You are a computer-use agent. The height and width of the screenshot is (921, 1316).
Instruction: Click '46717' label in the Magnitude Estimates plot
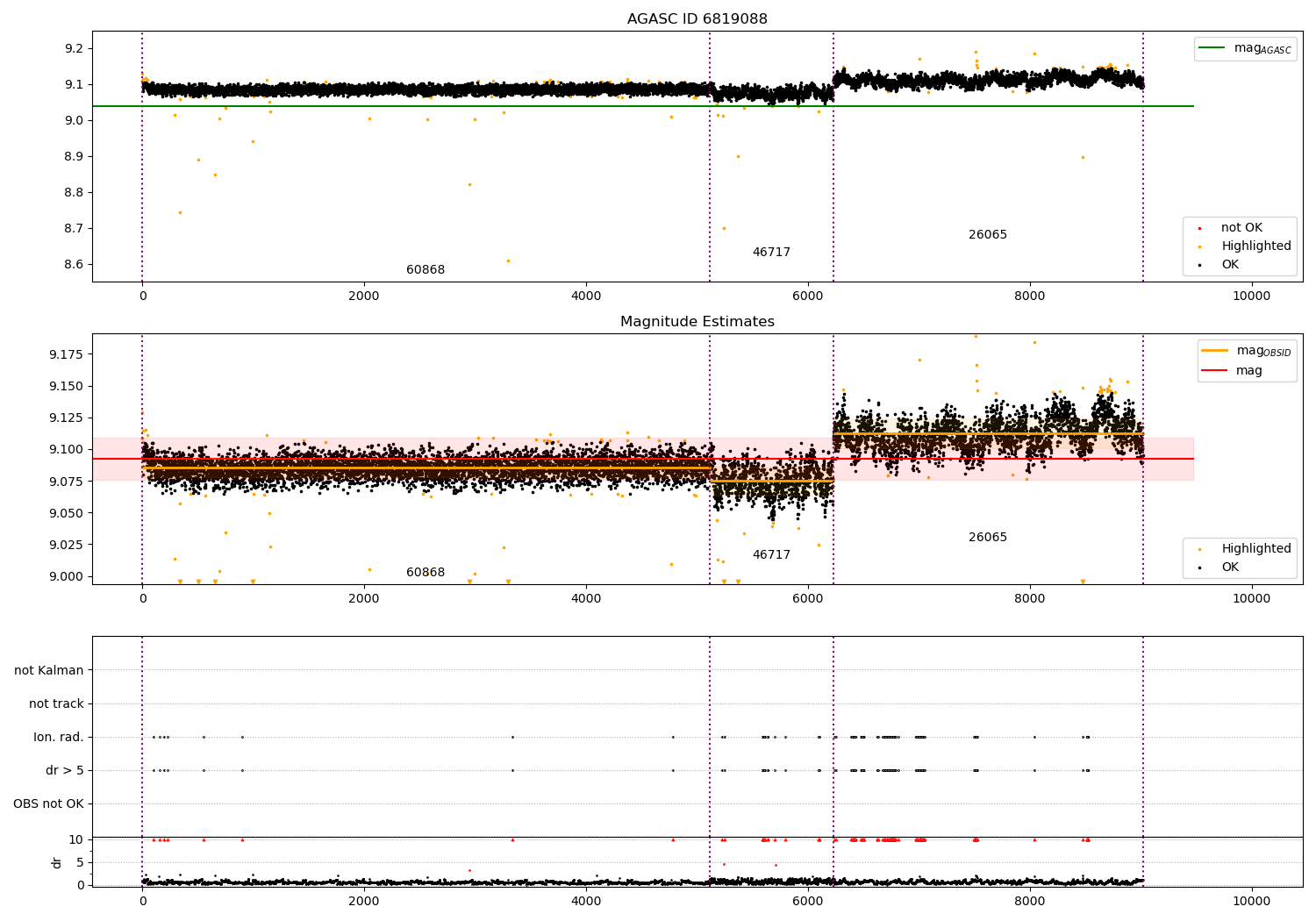771,555
